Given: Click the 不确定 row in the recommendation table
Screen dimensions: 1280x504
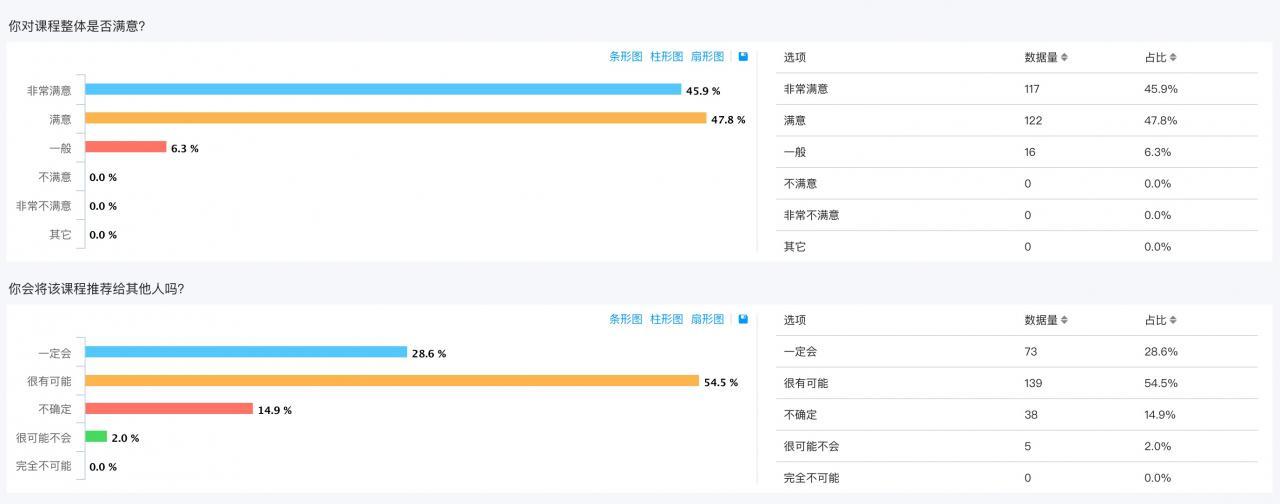Looking at the screenshot, I should click(x=1017, y=414).
